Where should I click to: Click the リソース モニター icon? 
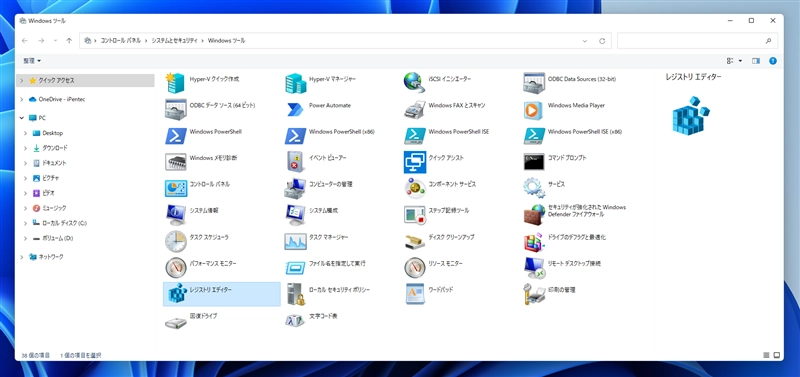(x=414, y=267)
